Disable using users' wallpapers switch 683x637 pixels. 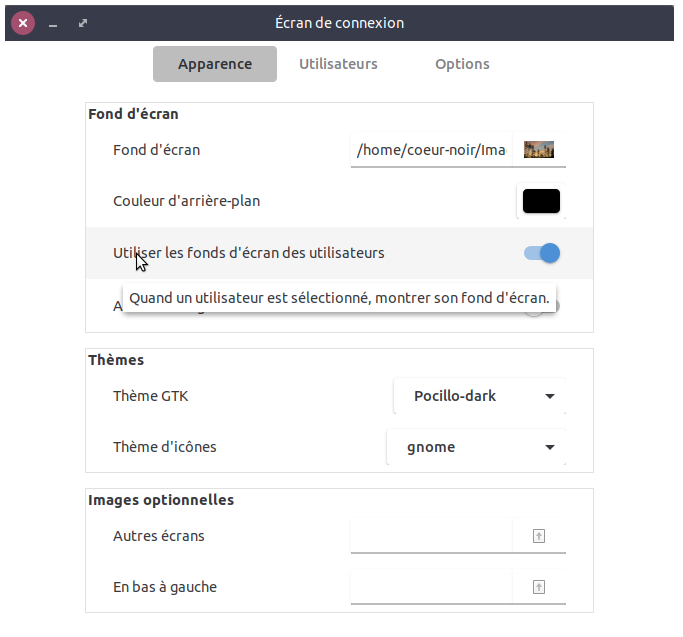coord(542,253)
